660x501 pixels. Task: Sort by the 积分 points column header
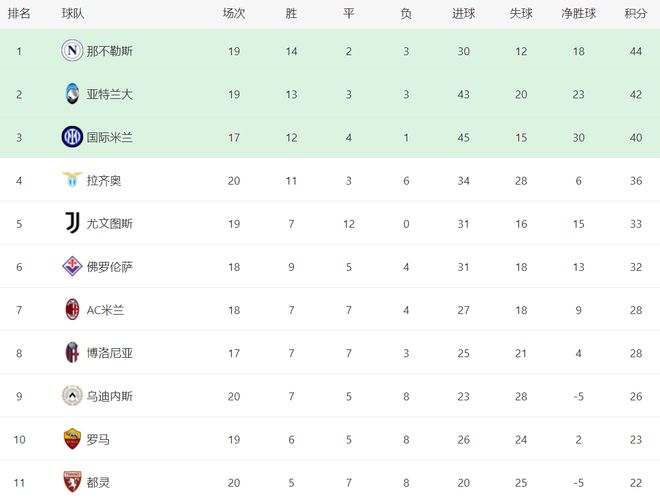tap(635, 14)
